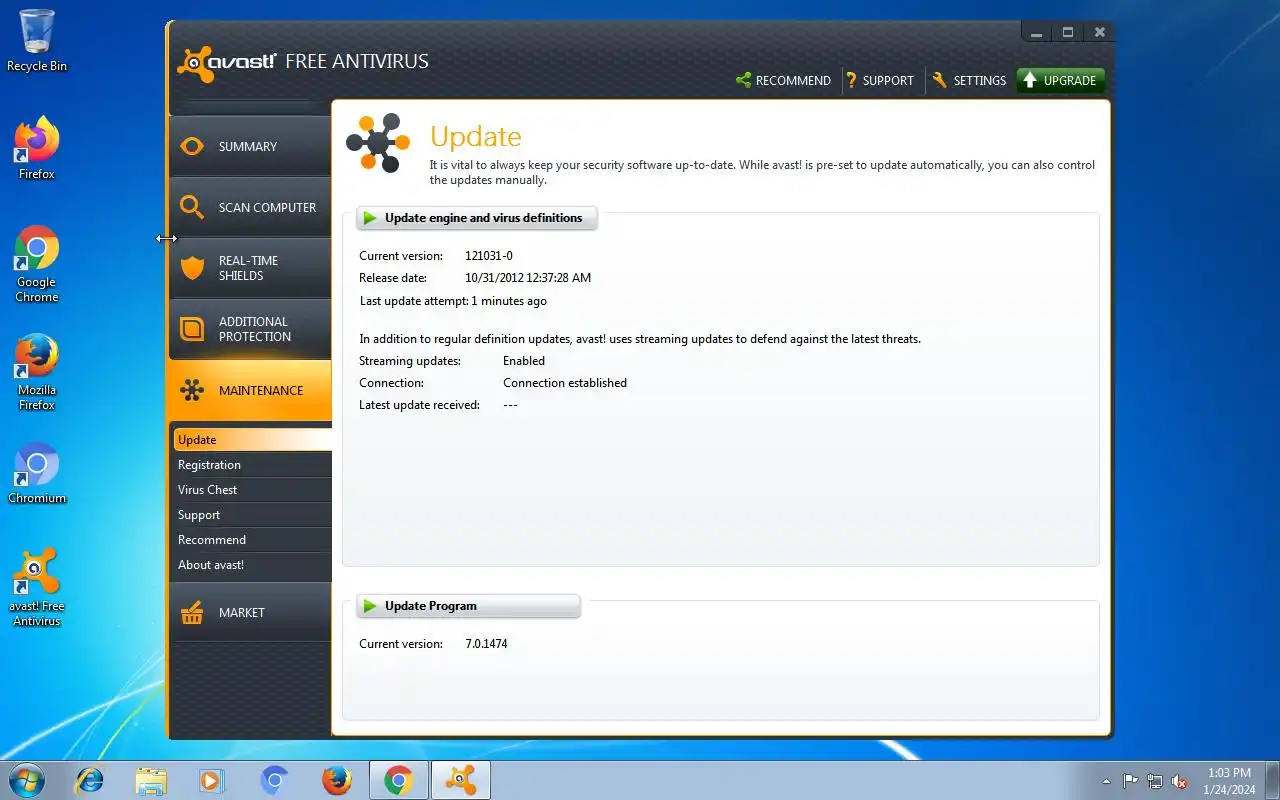Click virus definitions version 121031-0

[489, 256]
